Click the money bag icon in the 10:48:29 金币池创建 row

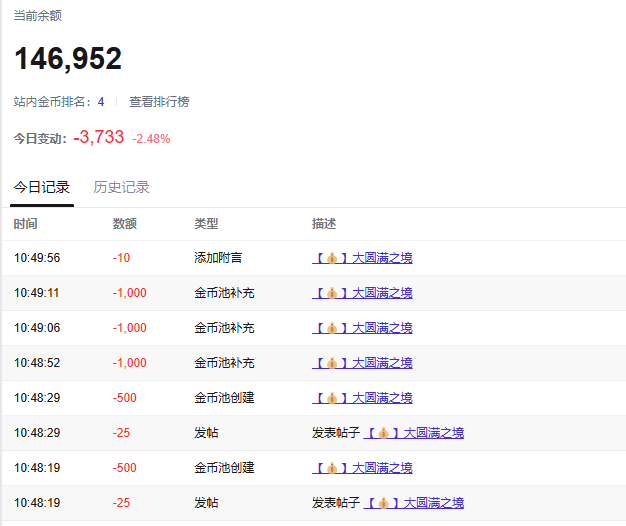(332, 398)
